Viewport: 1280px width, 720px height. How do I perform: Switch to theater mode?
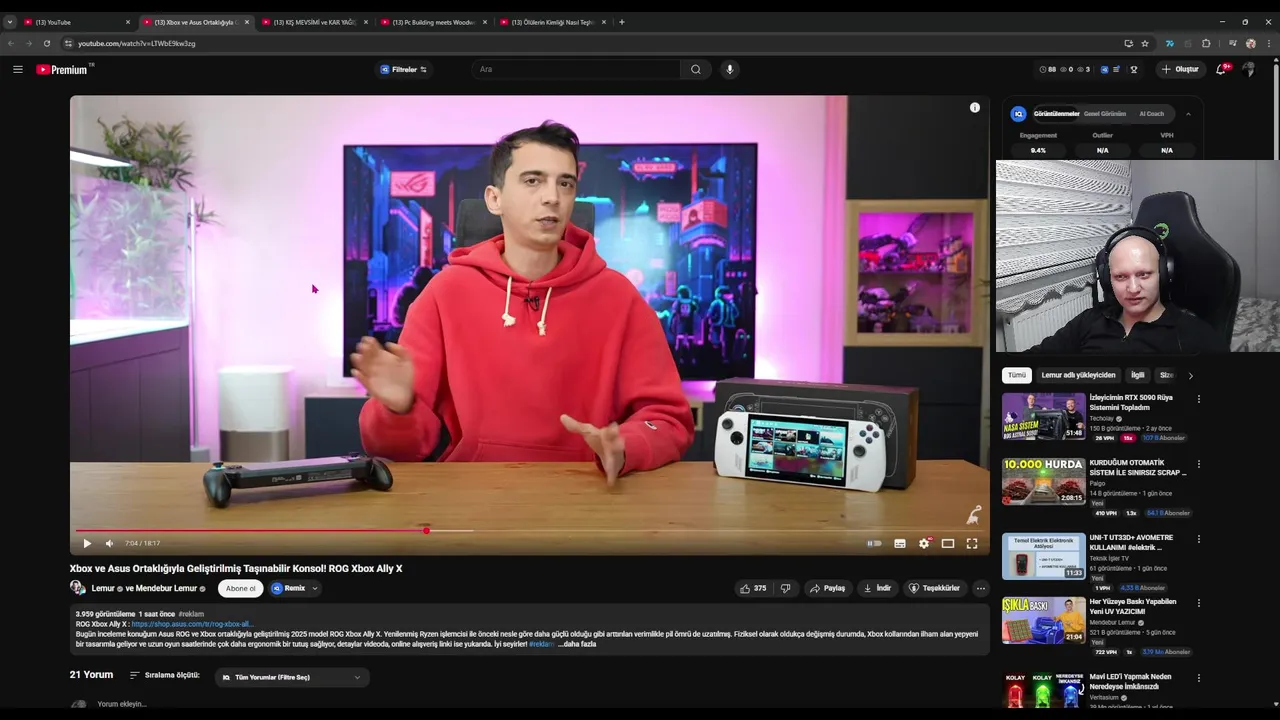click(948, 543)
